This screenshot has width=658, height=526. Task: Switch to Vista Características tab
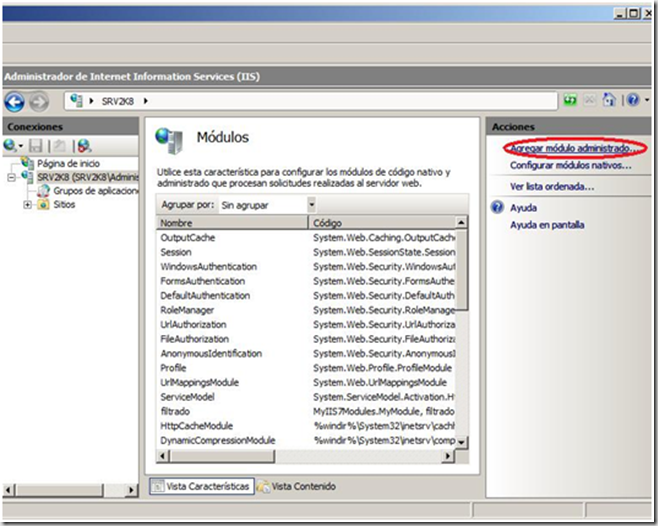coord(202,487)
